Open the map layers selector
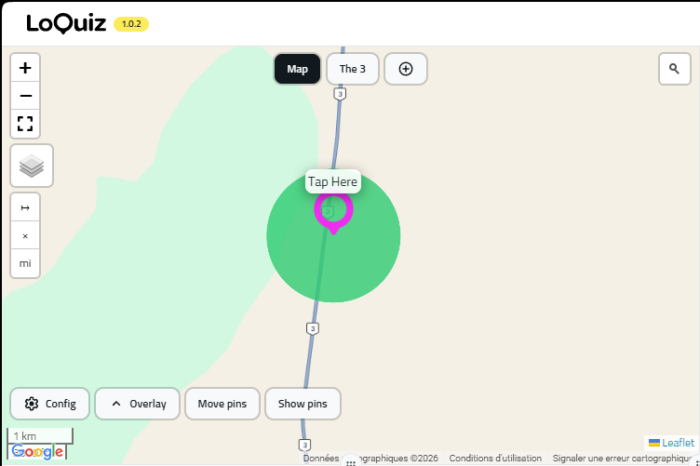Image resolution: width=700 pixels, height=466 pixels. pyautogui.click(x=31, y=165)
